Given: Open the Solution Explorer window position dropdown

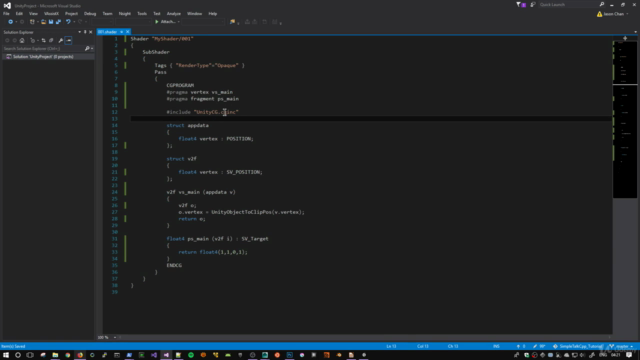Looking at the screenshot, I should click(80, 32).
